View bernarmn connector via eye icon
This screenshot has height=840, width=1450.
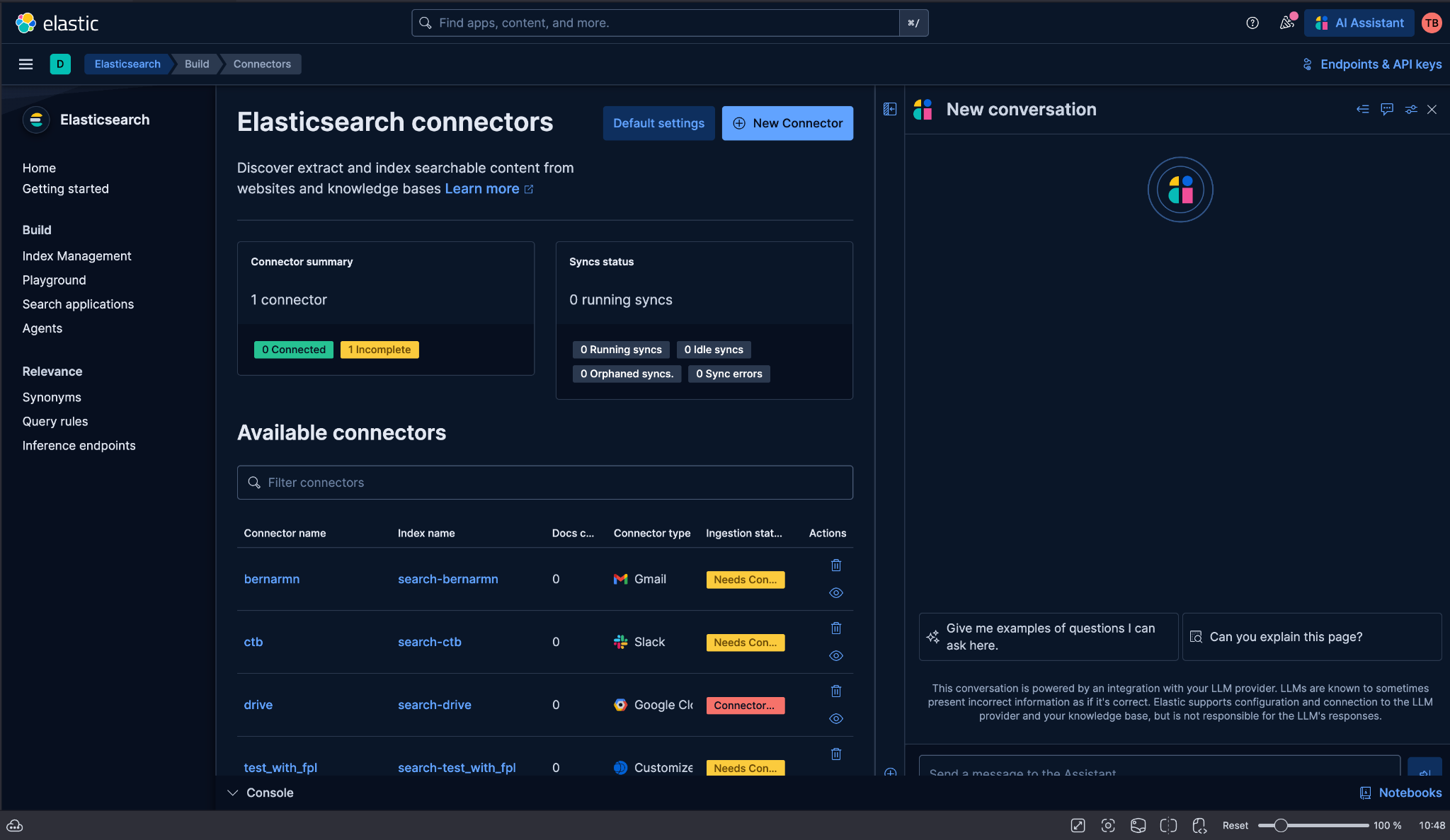pyautogui.click(x=836, y=593)
